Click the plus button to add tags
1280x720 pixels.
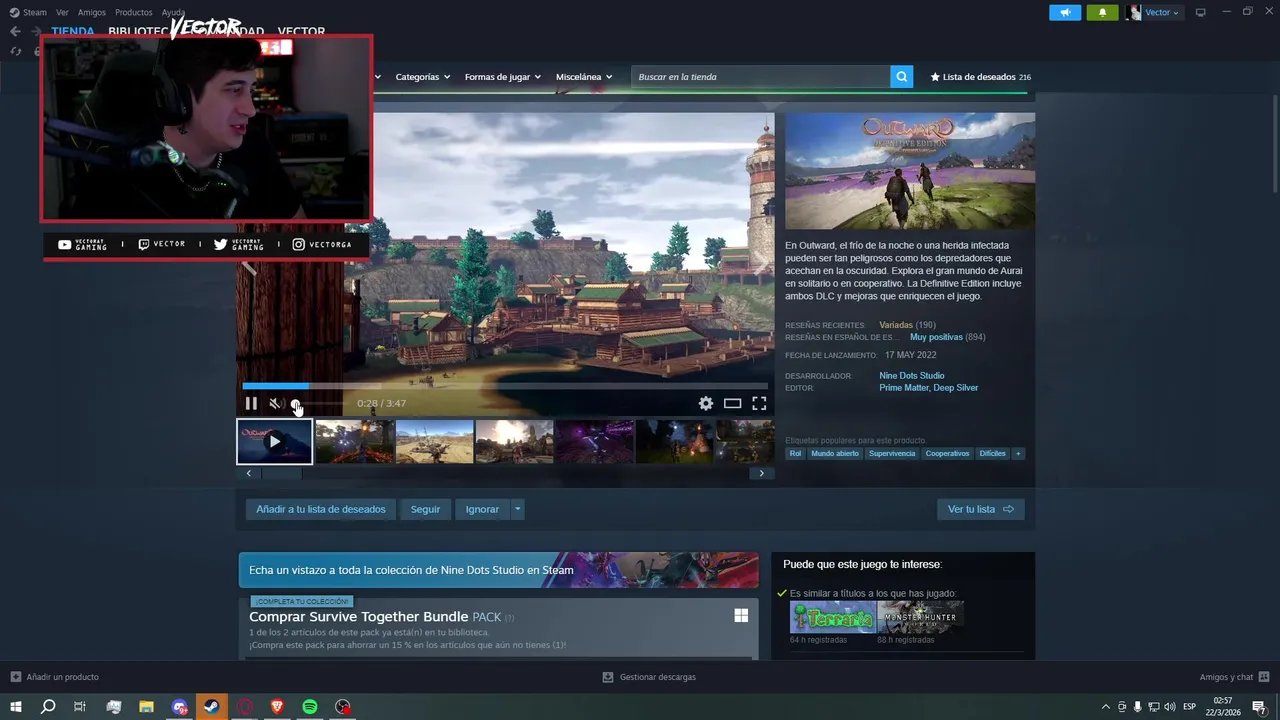[1019, 453]
